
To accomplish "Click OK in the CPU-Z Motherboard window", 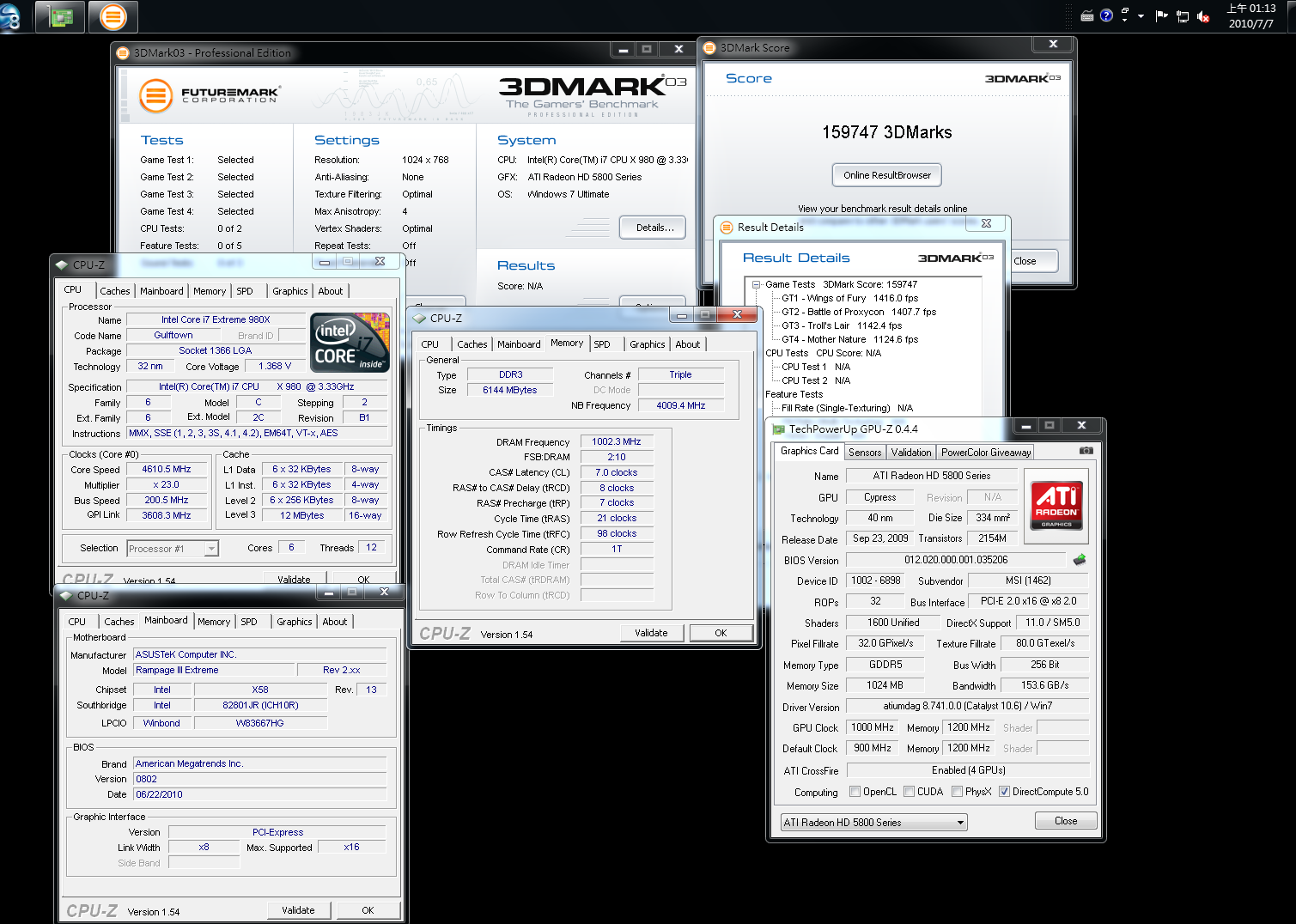I will tap(368, 910).
